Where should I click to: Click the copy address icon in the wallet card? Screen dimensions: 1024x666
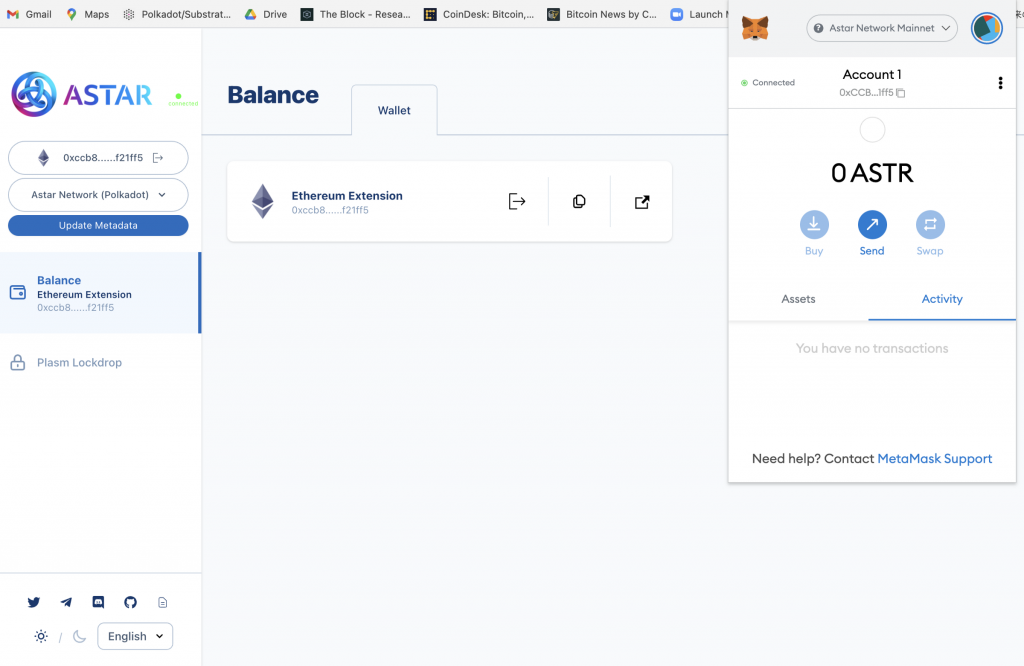[579, 202]
